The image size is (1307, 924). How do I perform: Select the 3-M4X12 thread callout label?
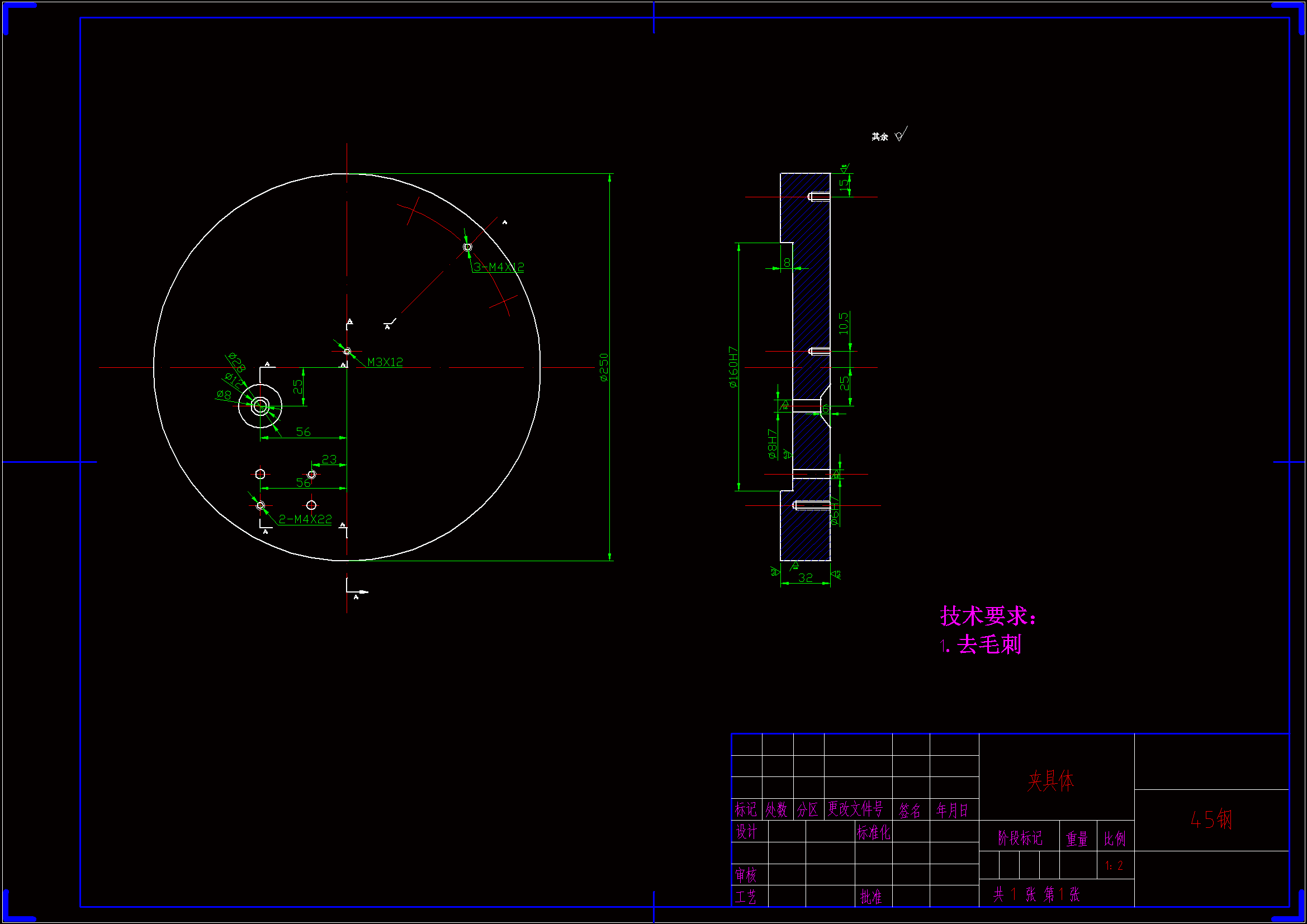pos(499,267)
